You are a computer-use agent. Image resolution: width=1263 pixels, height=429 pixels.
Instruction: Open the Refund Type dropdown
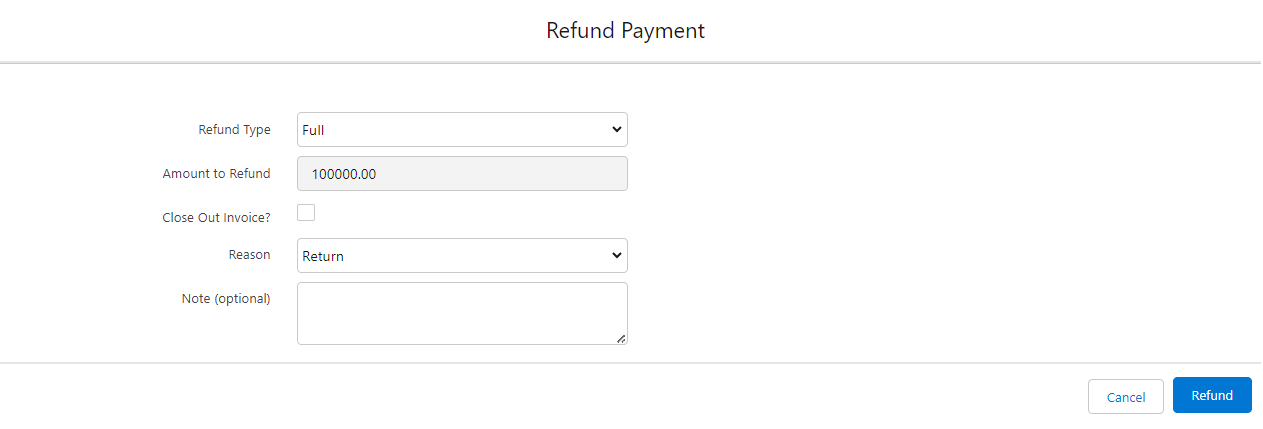462,130
